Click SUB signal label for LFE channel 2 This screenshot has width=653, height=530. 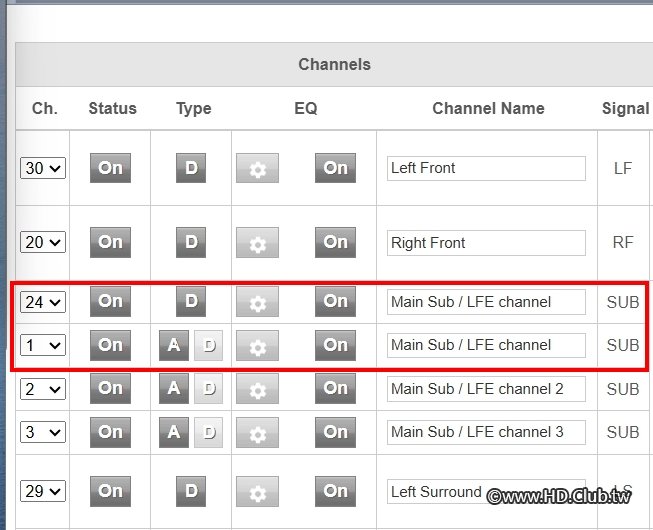623,389
